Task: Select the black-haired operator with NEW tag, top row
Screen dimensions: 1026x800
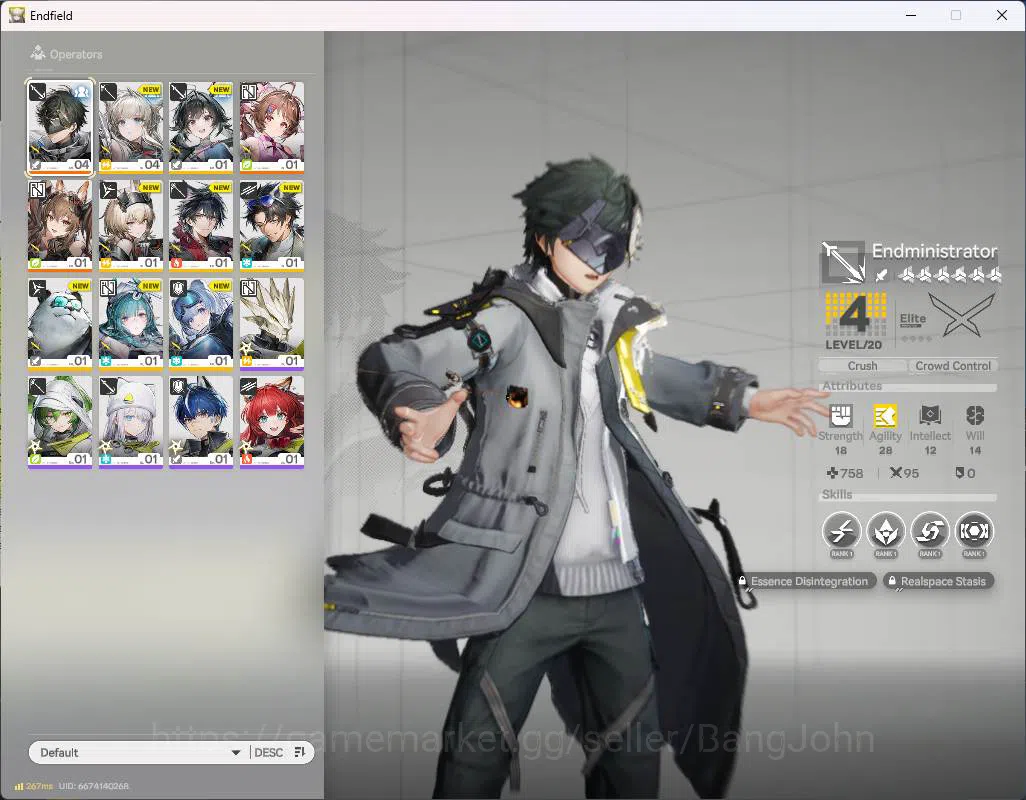Action: 201,128
